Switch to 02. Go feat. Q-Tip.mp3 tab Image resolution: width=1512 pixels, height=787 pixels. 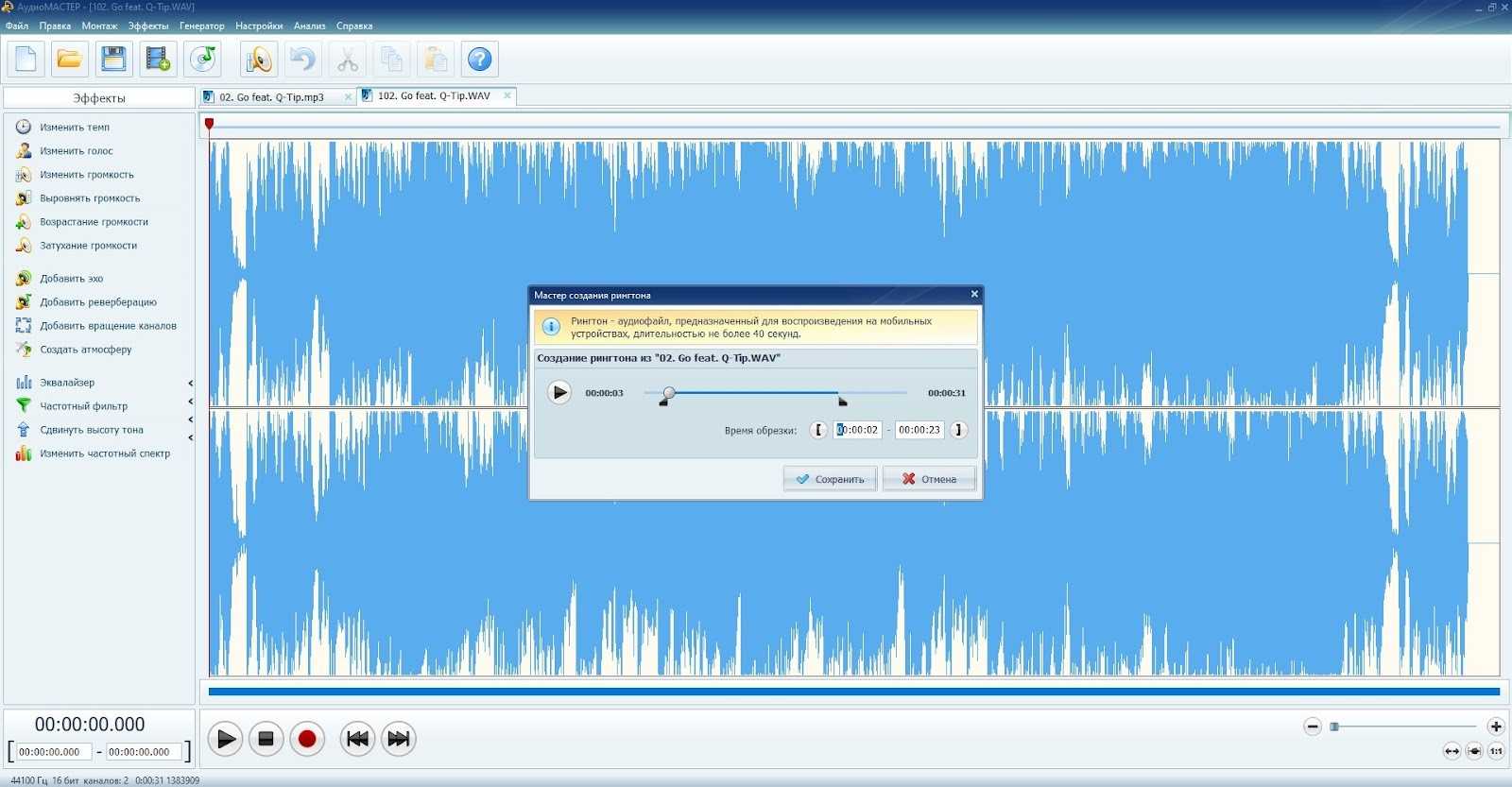pos(271,97)
